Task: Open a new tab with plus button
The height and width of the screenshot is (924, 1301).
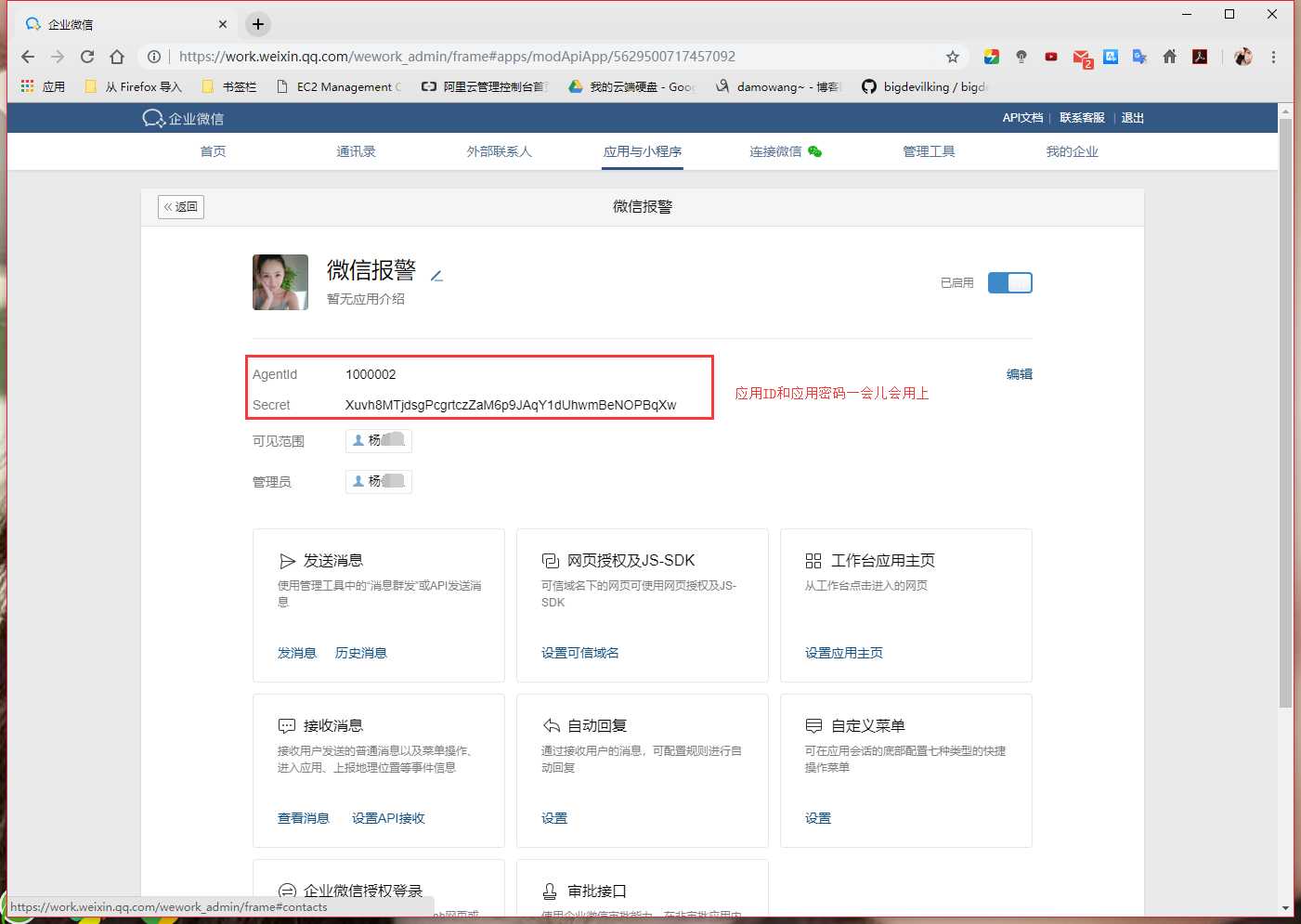Action: pos(258,24)
